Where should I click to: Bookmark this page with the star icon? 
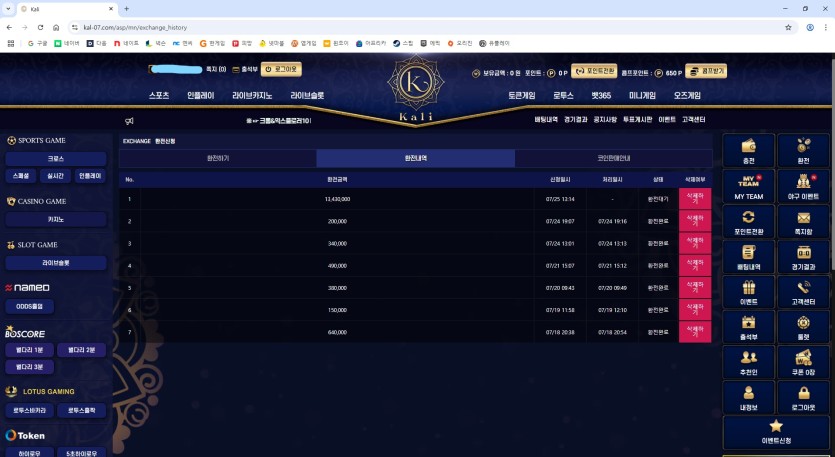pos(788,27)
